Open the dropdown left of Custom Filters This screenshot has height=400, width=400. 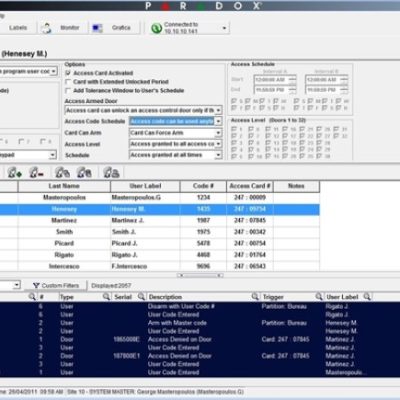[x=17, y=285]
